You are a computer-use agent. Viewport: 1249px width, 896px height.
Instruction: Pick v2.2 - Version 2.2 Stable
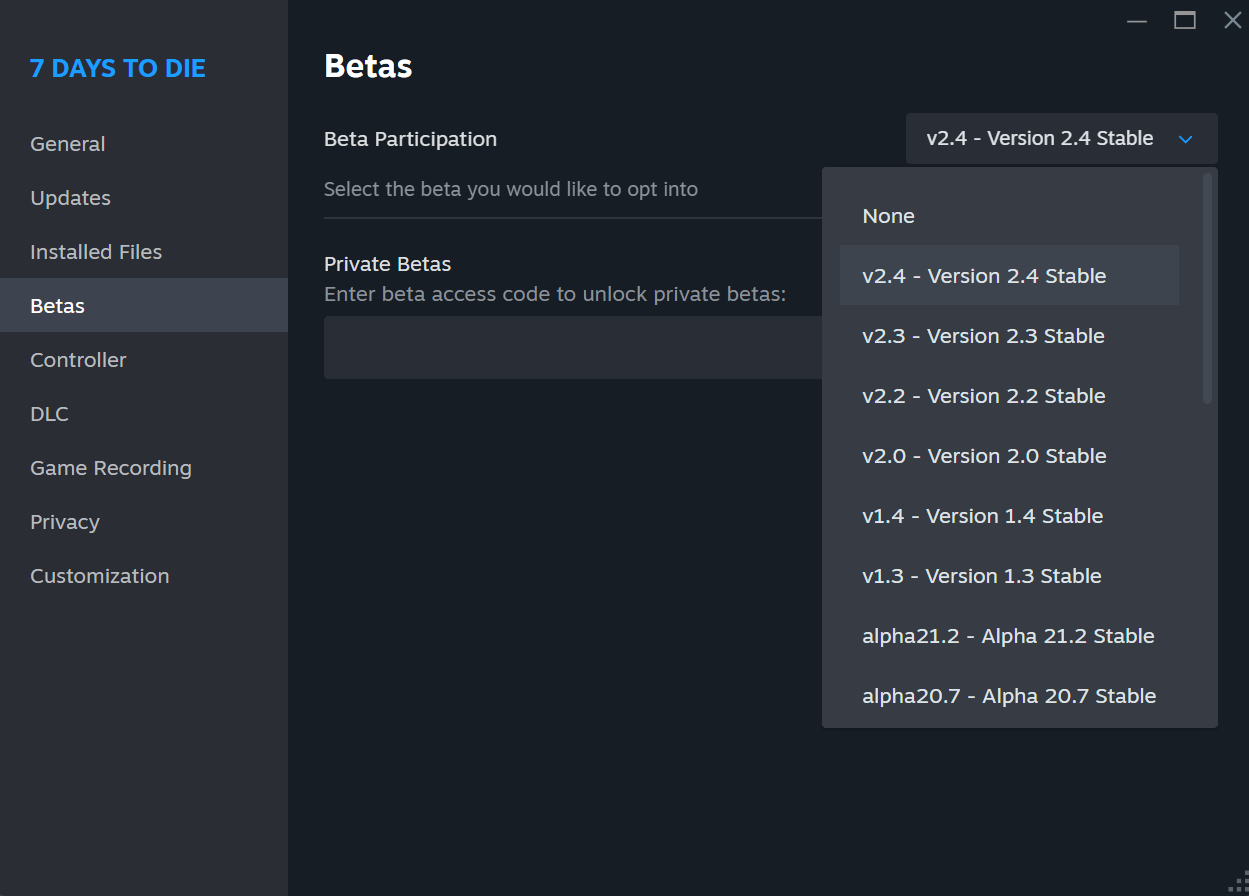(x=983, y=396)
